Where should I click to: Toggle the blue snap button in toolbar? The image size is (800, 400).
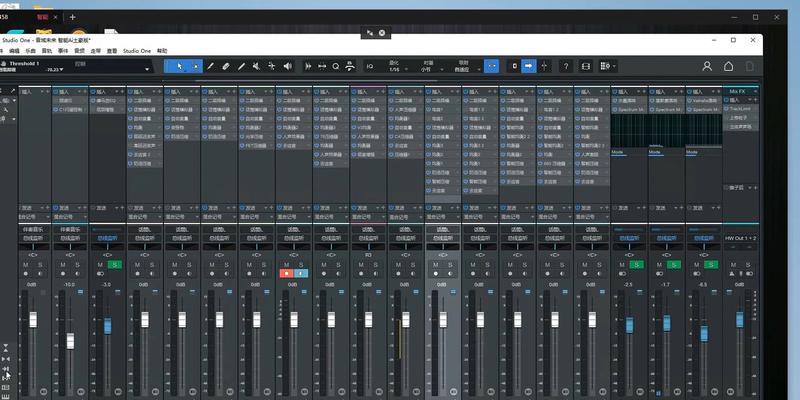click(x=491, y=66)
